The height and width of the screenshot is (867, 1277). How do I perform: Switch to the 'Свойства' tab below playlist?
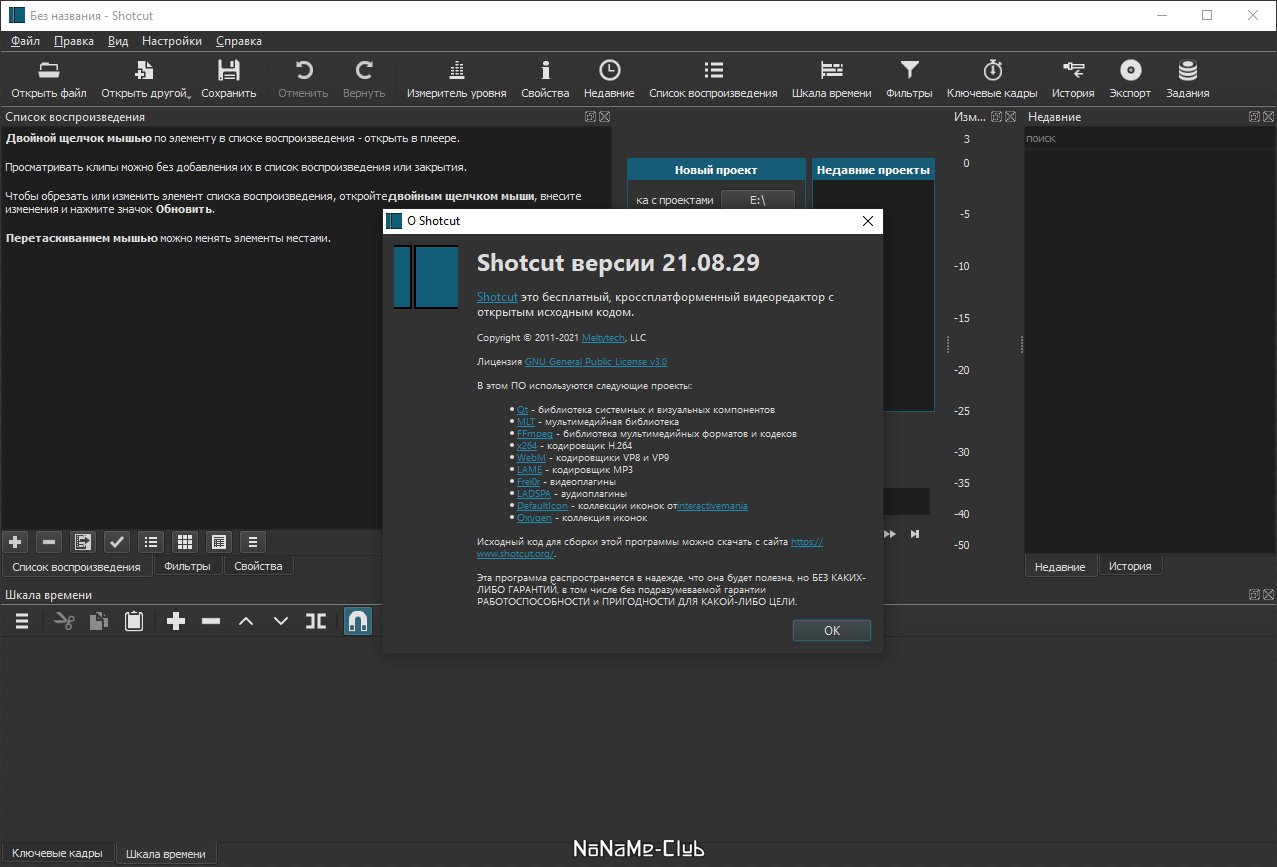click(259, 566)
